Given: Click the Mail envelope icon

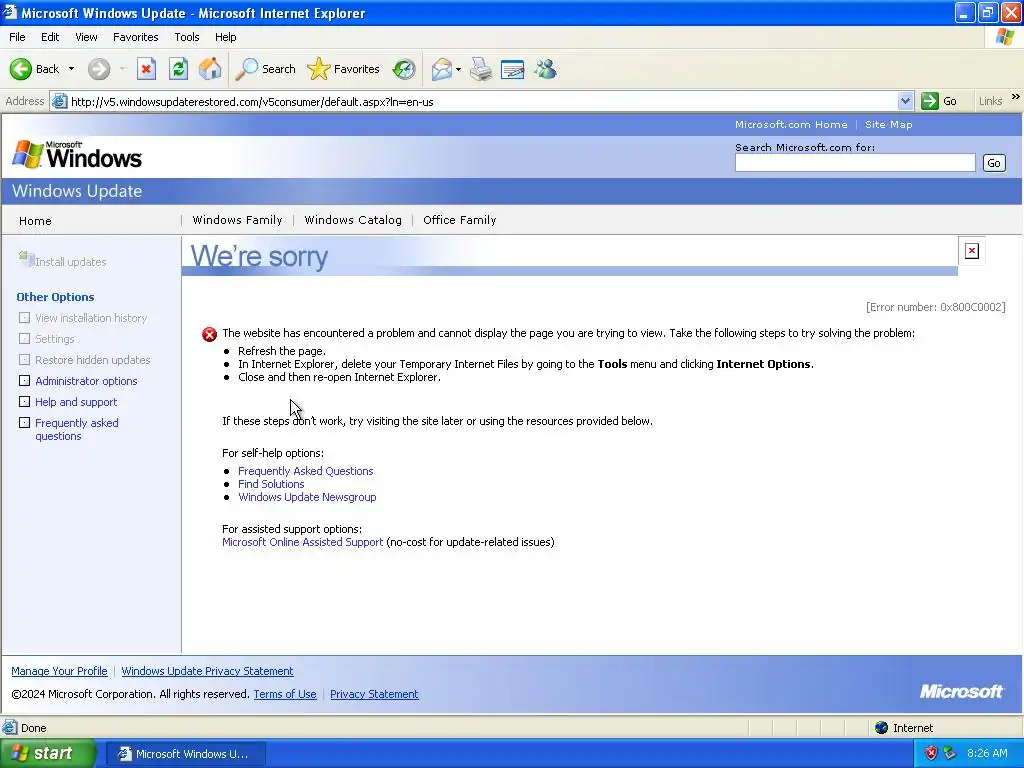Looking at the screenshot, I should [x=442, y=69].
